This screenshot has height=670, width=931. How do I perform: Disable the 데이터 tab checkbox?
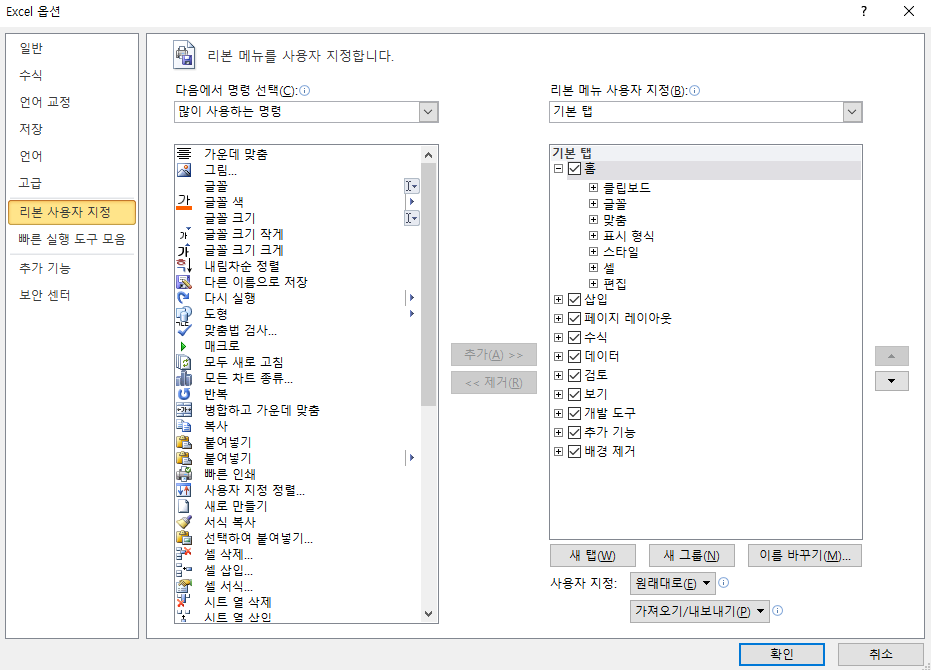click(574, 356)
